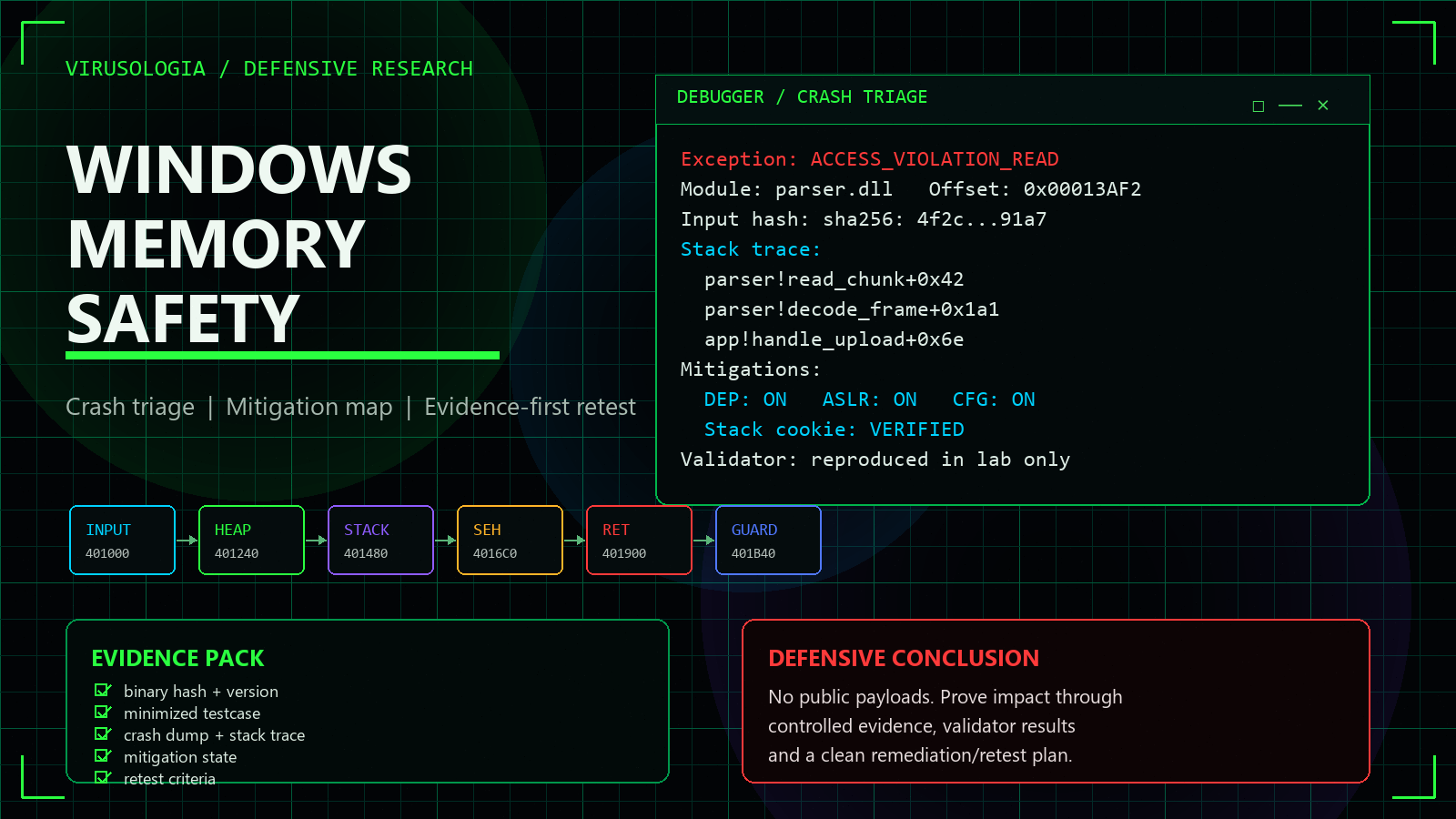Screen dimensions: 1456x819
Task: Click 'Mitigation map' subtitle text
Action: (x=309, y=407)
